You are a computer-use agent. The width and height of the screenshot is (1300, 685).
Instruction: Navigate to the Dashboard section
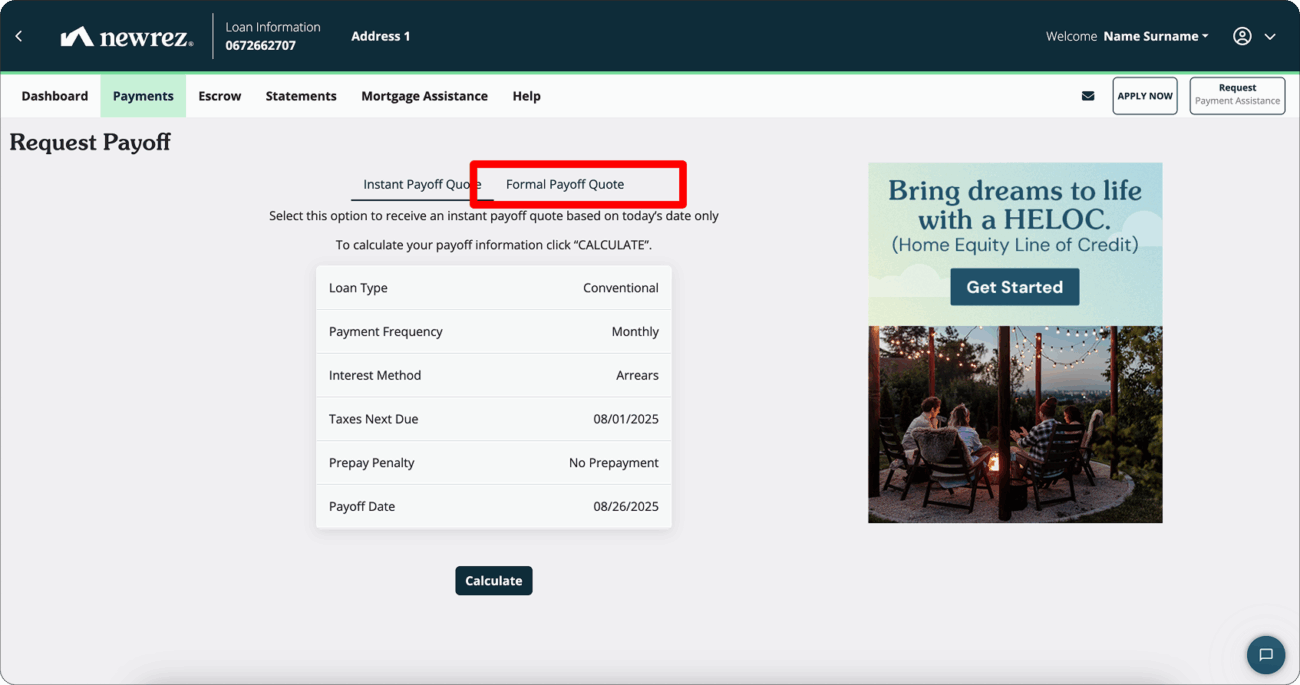pos(54,95)
